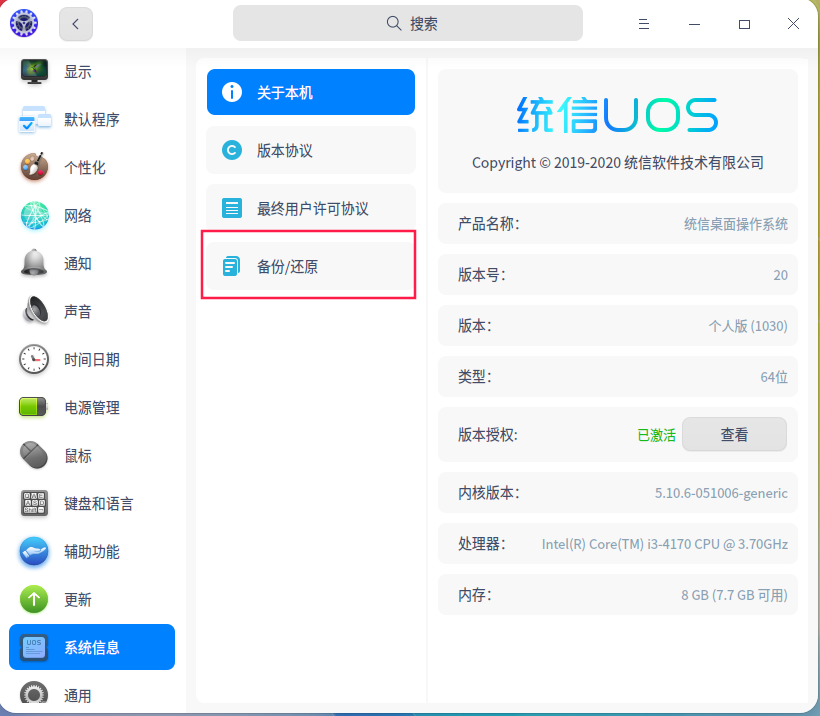Open the 版本协议 page

click(311, 150)
